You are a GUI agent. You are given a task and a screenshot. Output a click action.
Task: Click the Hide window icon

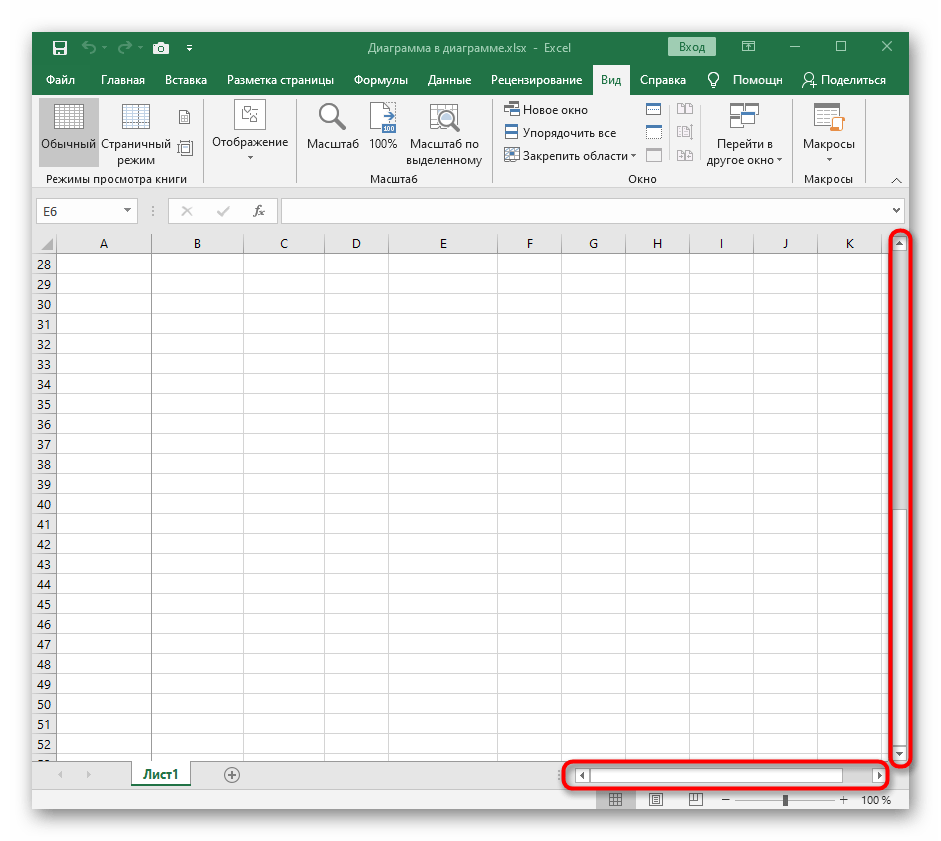click(654, 132)
